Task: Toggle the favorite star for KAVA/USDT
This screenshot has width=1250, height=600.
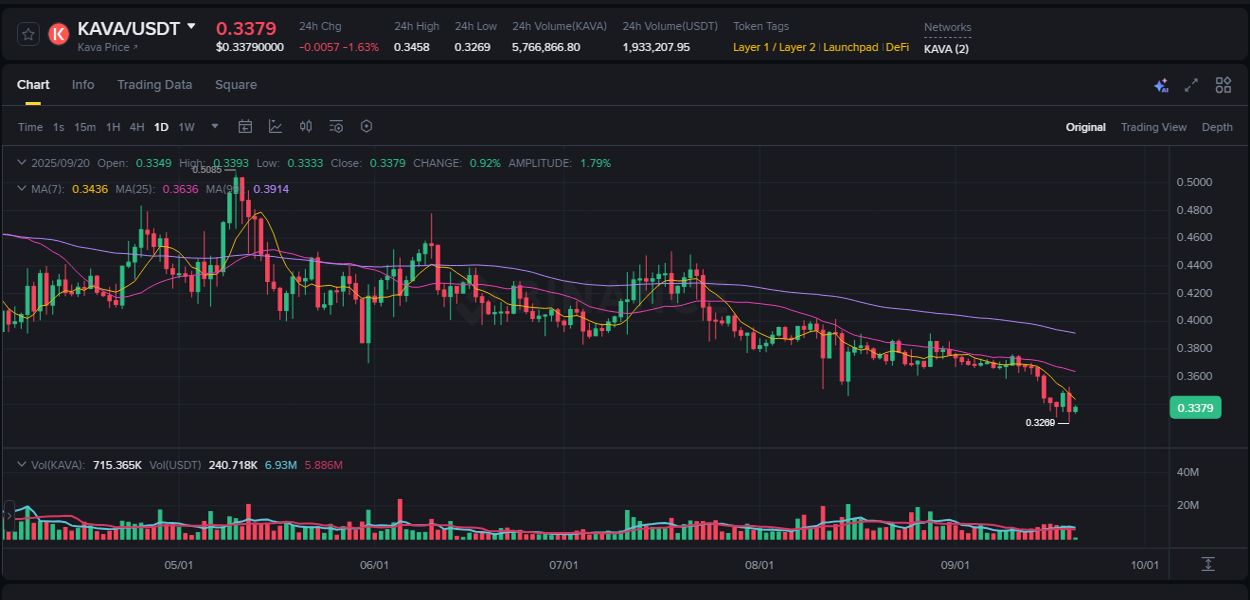Action: coord(29,32)
